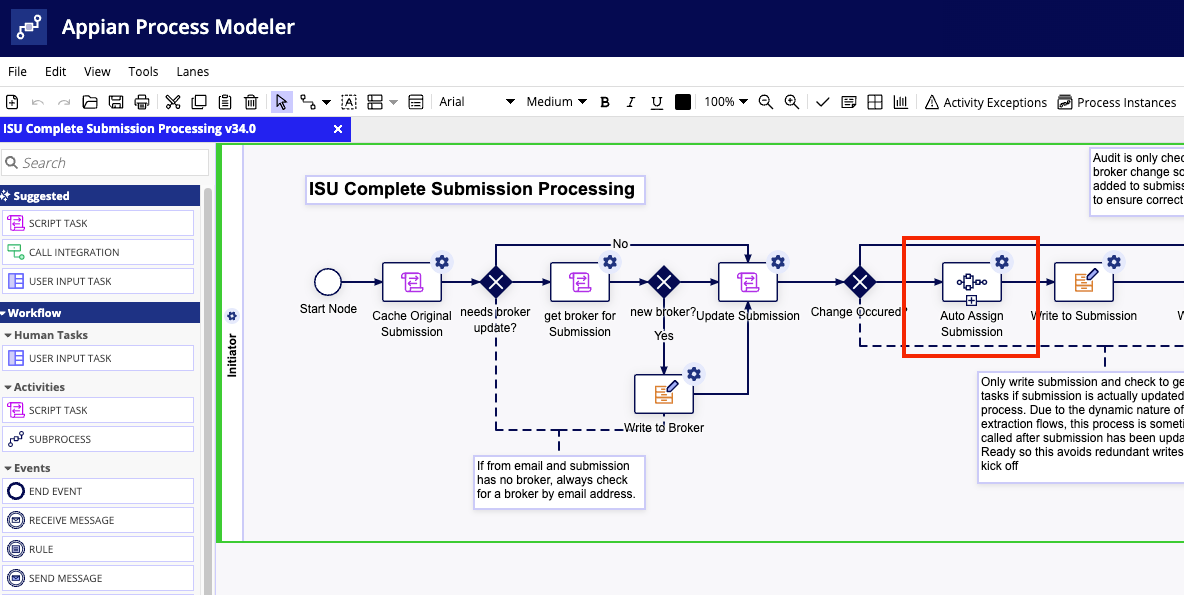Viewport: 1184px width, 595px height.
Task: Click the Paste clipboard icon
Action: tap(224, 102)
